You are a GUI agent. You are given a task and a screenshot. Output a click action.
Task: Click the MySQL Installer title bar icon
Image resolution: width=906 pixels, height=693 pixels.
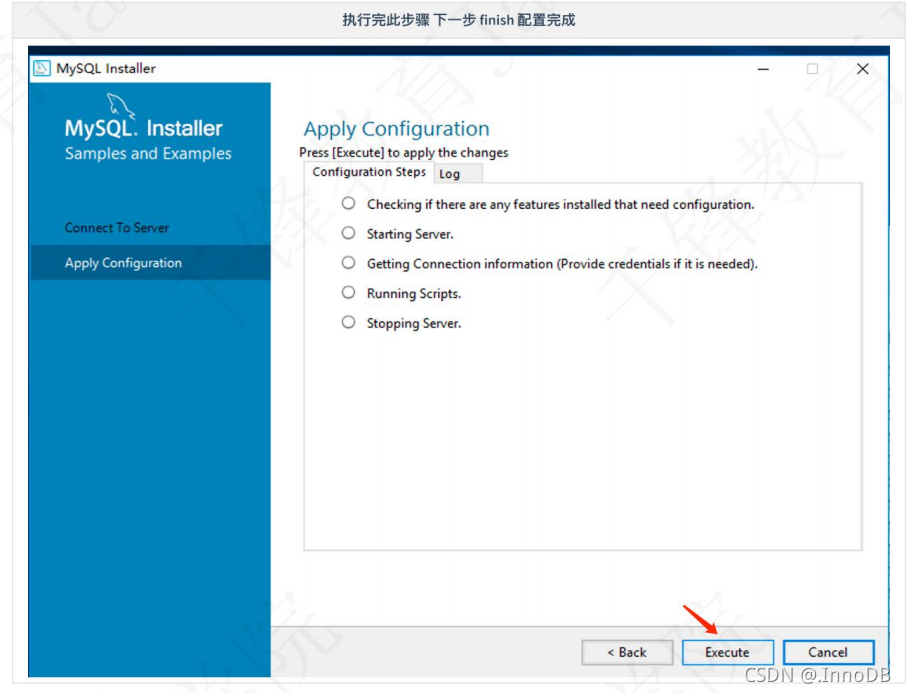42,68
